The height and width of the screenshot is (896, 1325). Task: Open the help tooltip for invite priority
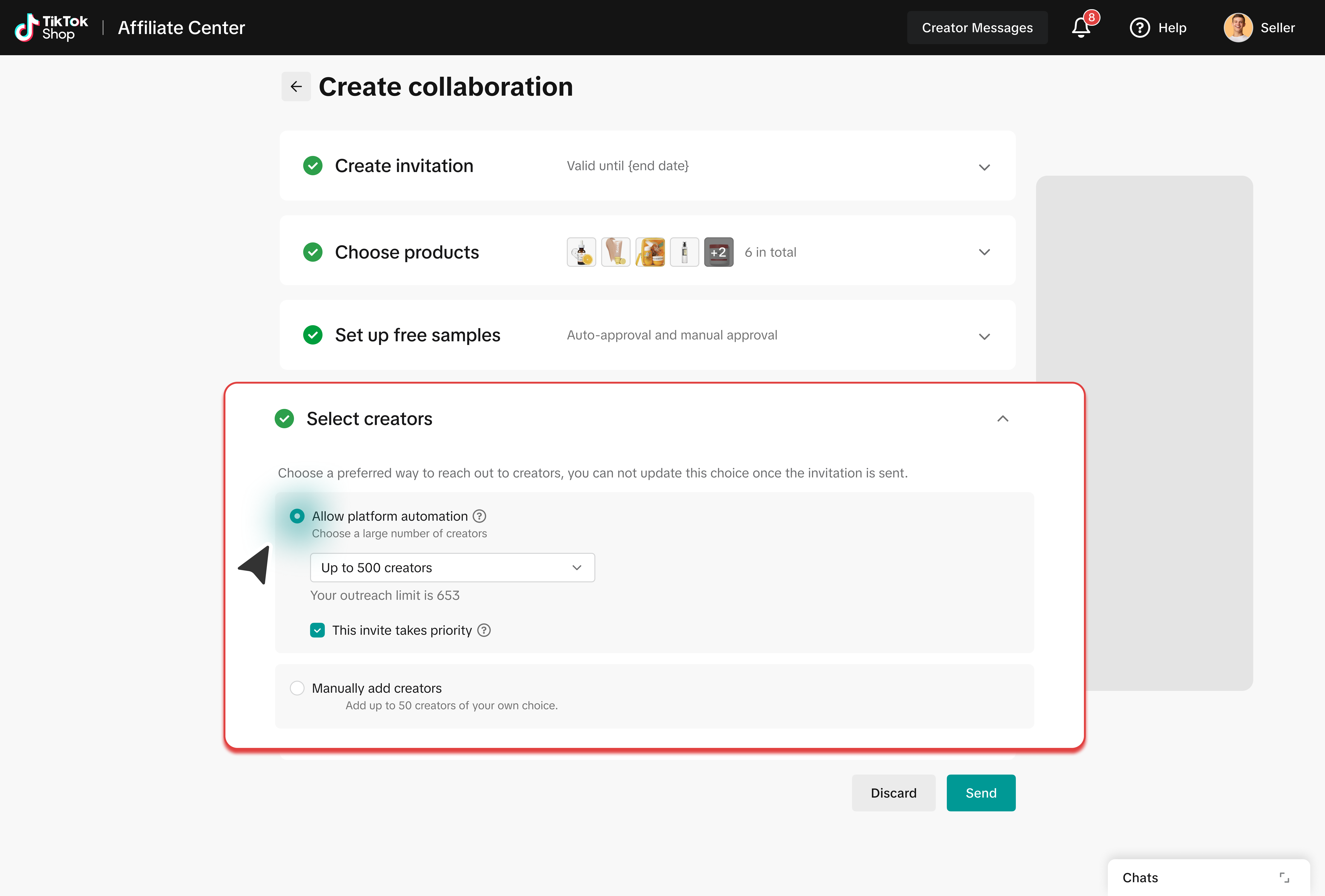coord(484,630)
